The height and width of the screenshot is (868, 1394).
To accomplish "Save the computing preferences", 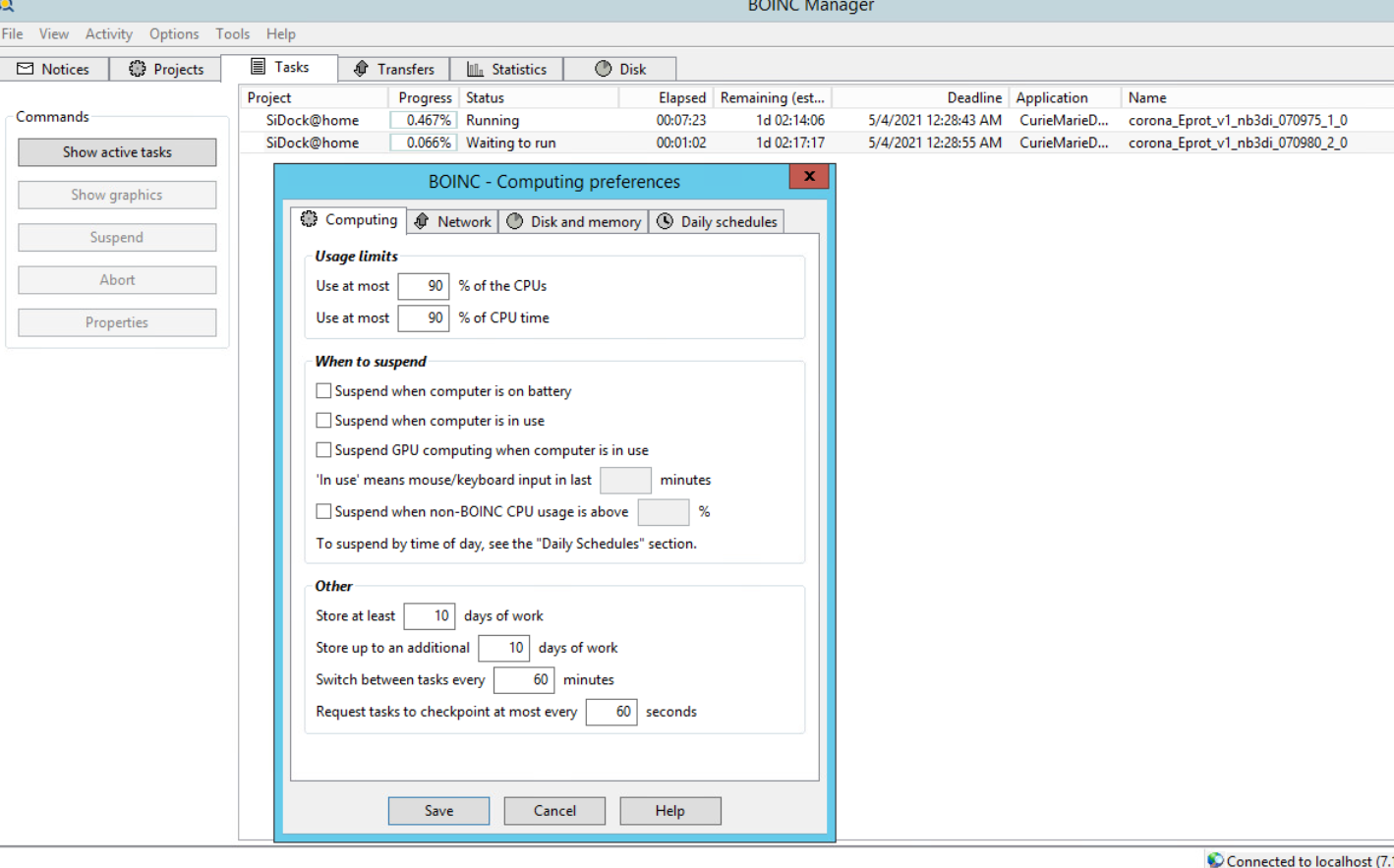I will click(438, 811).
